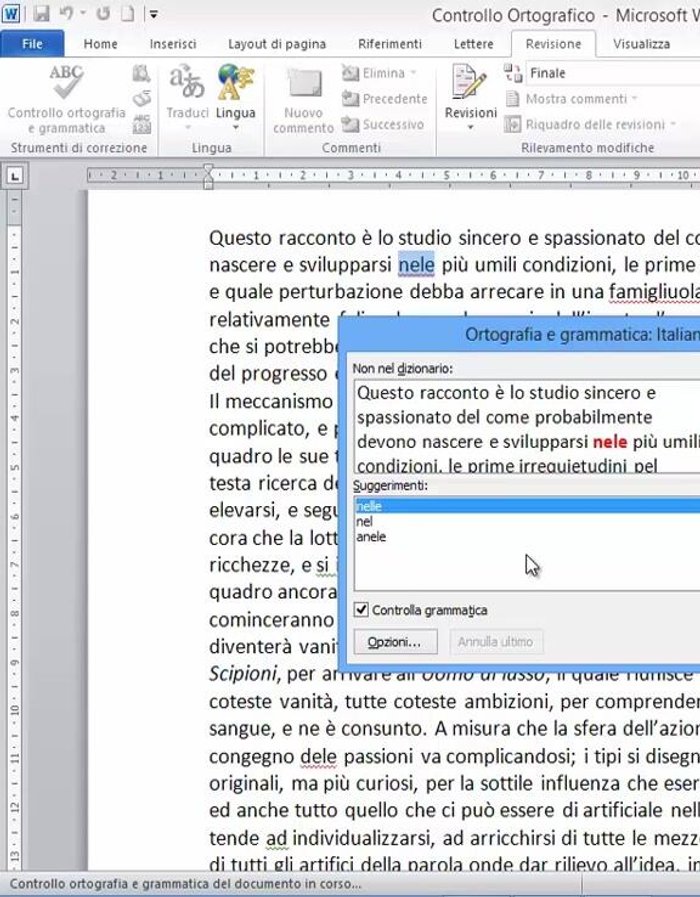Click the underlined word 'famigliuola' in document

(654, 292)
